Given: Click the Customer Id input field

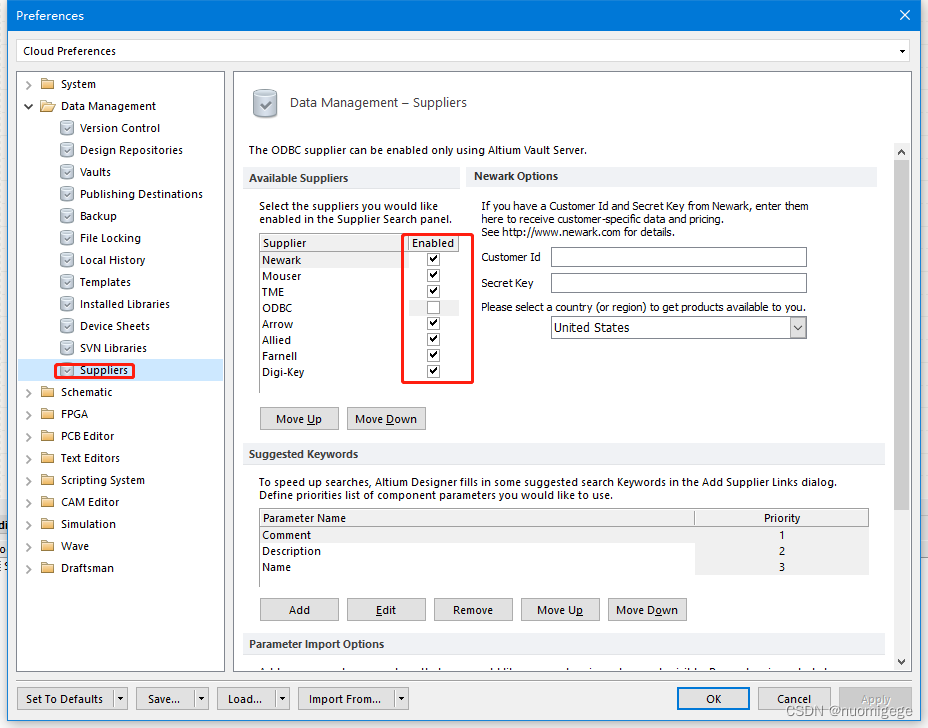Looking at the screenshot, I should 678,258.
